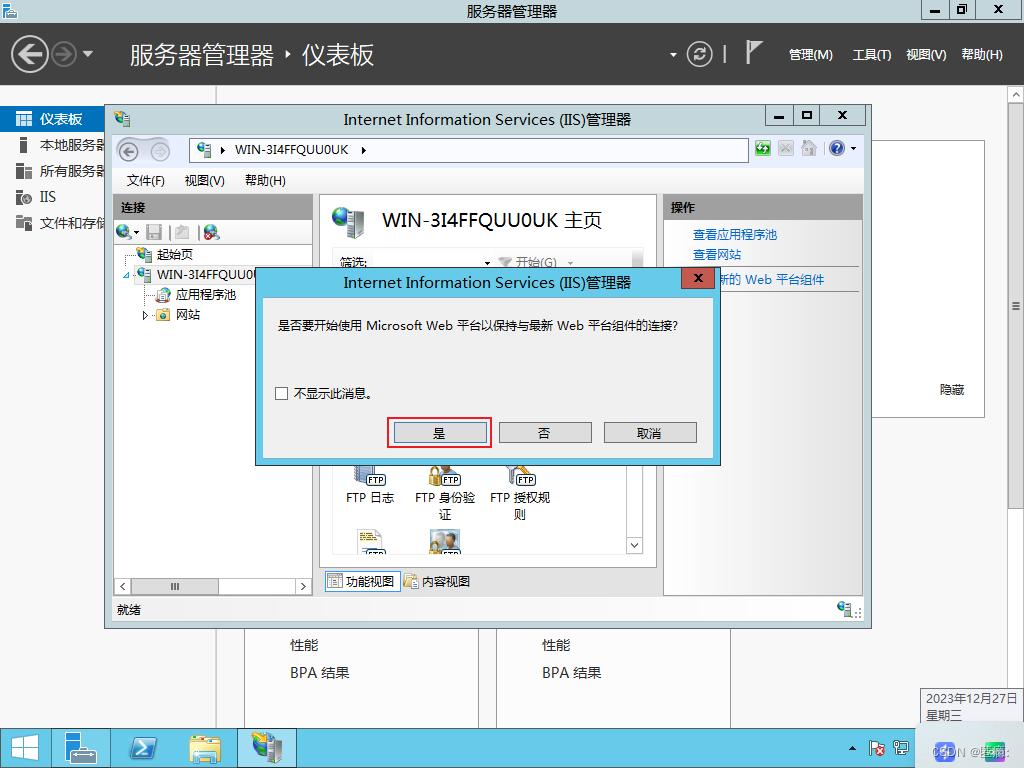Click the 查看应用程序池 link
The height and width of the screenshot is (768, 1024).
[735, 234]
